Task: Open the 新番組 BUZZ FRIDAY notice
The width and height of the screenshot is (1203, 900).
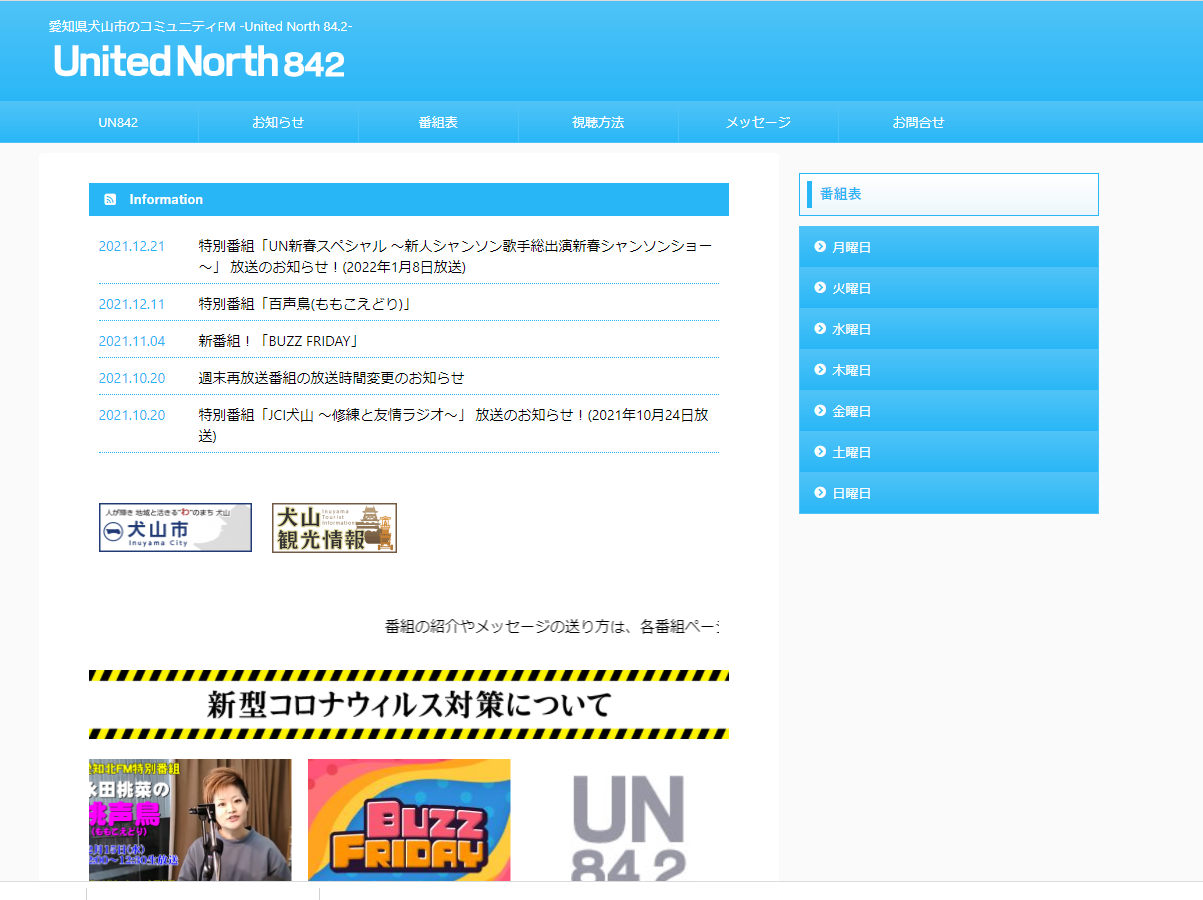Action: 278,341
